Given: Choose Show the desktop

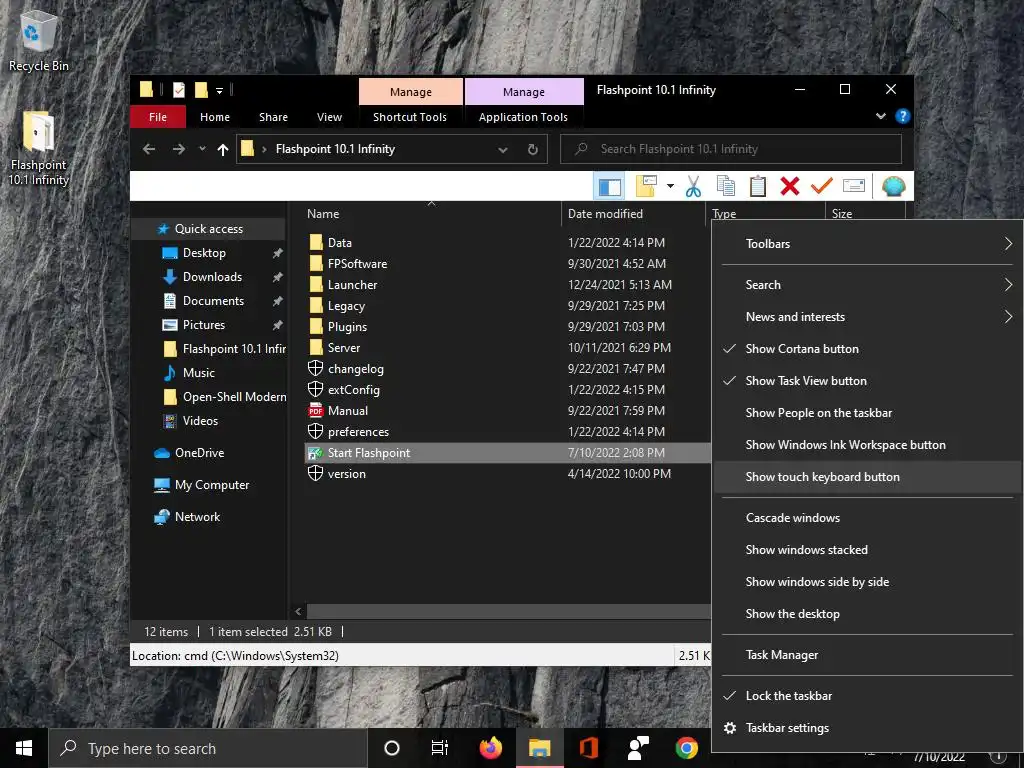Looking at the screenshot, I should pyautogui.click(x=867, y=614).
